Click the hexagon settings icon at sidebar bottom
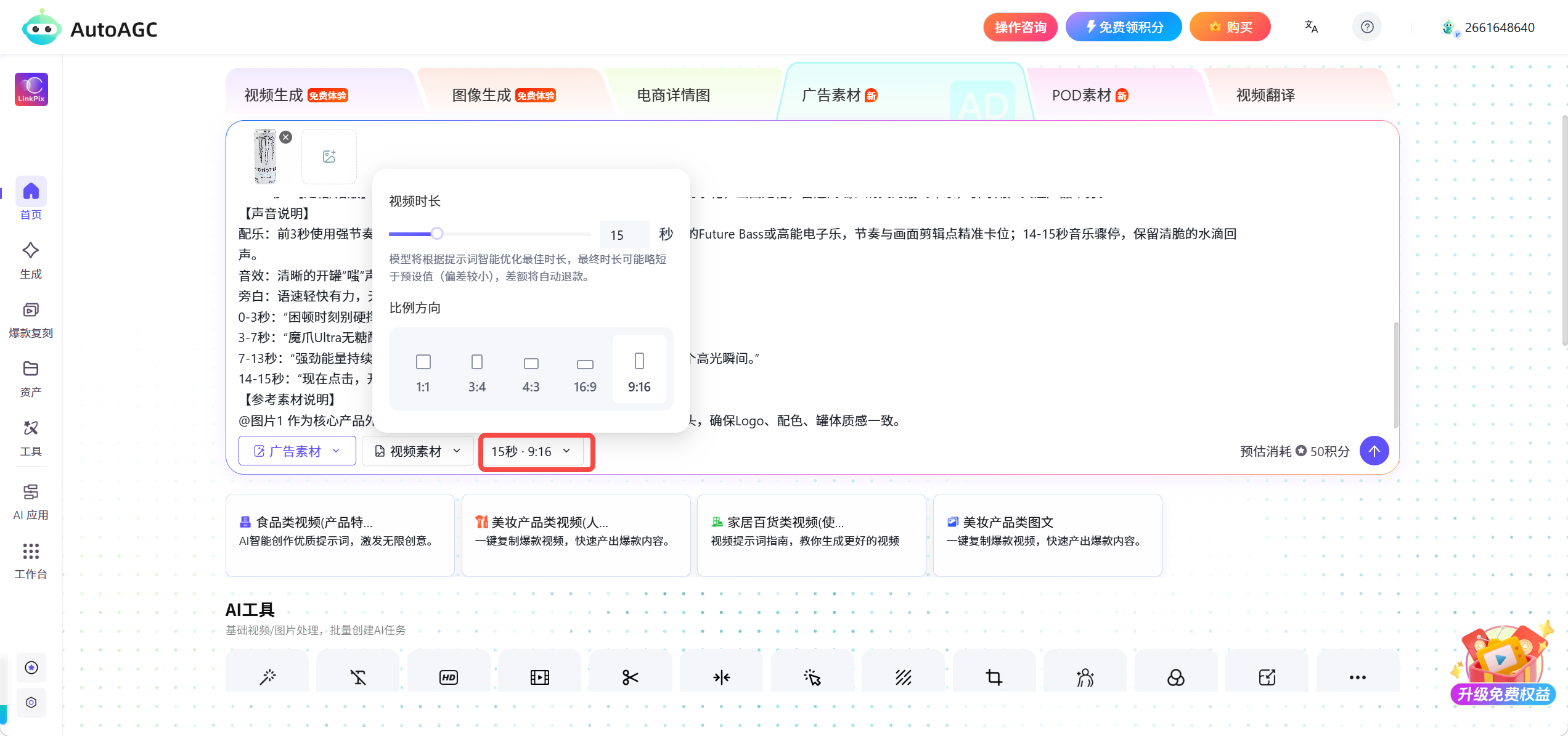The image size is (1568, 736). click(x=31, y=702)
